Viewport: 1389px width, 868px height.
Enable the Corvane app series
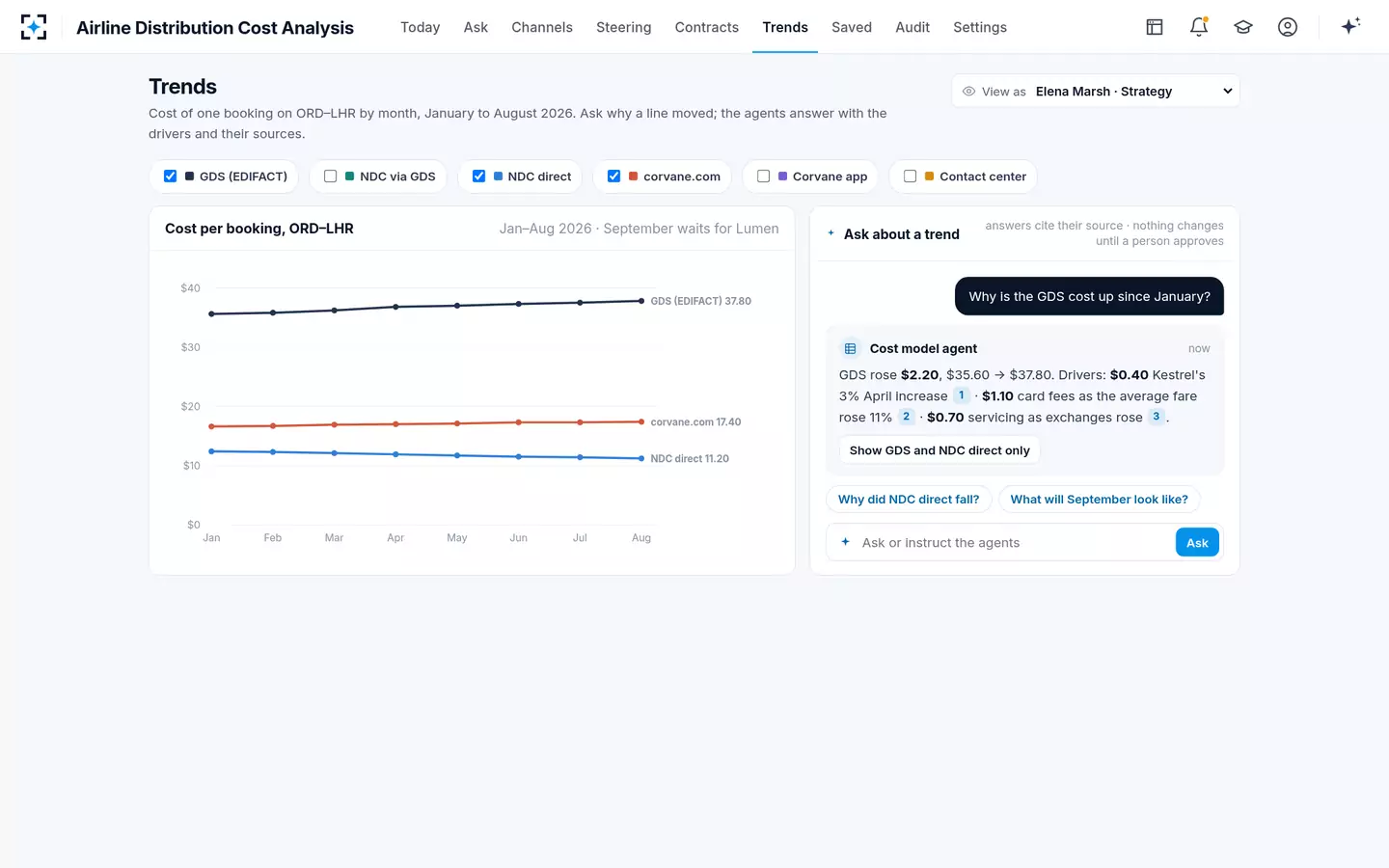point(763,176)
